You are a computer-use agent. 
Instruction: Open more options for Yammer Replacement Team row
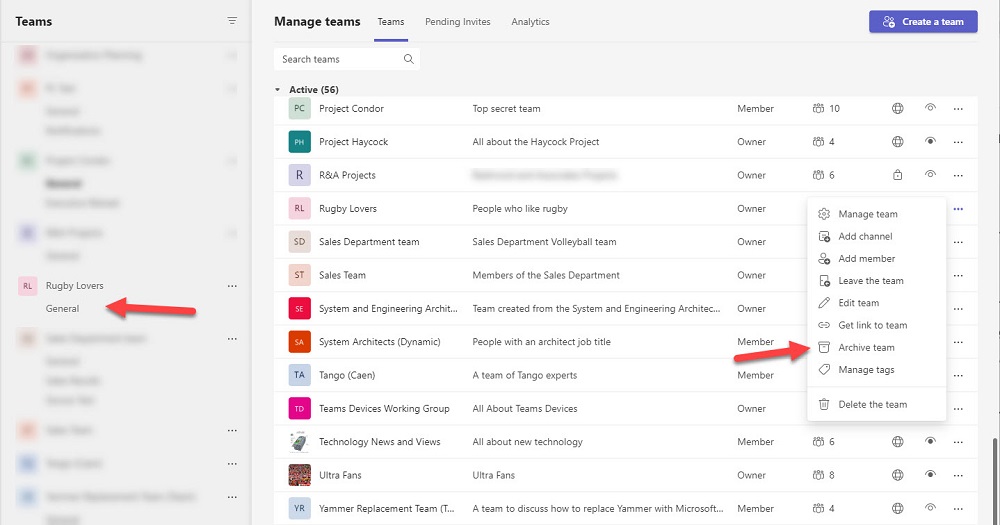(958, 509)
